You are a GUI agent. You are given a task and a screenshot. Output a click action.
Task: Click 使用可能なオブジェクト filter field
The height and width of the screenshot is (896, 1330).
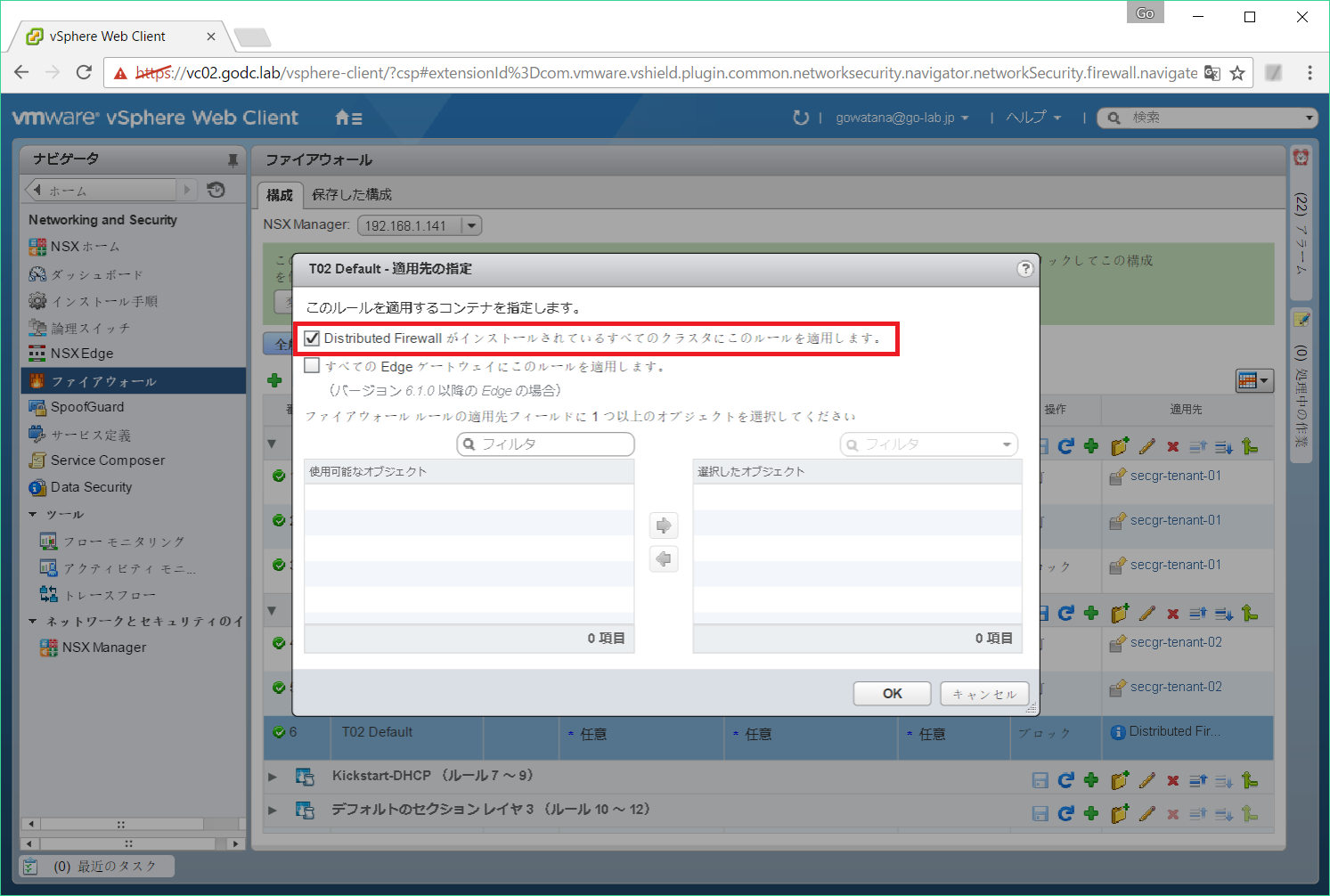(545, 444)
